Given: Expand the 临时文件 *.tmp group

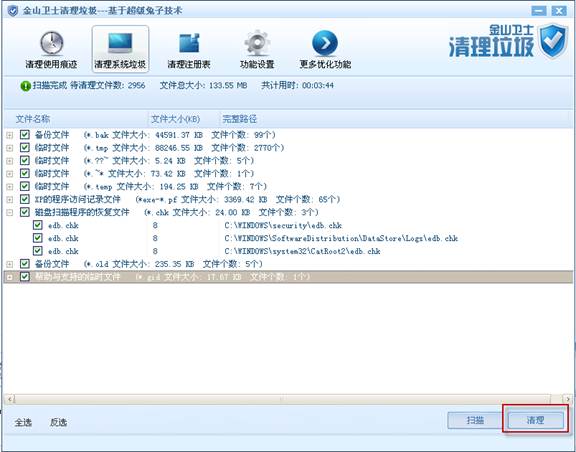Looking at the screenshot, I should tap(10, 148).
